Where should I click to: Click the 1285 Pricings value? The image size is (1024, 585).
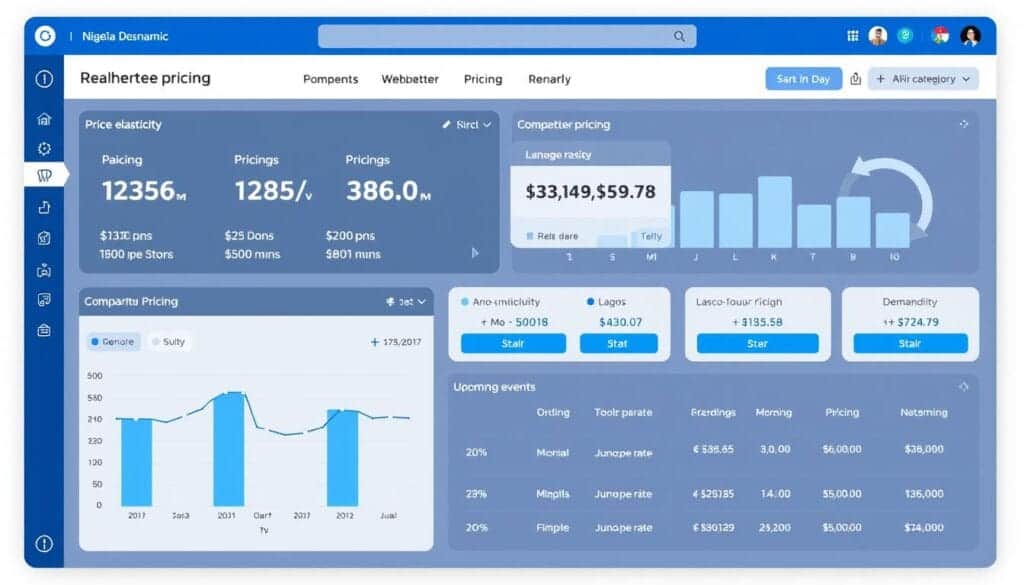coord(273,191)
